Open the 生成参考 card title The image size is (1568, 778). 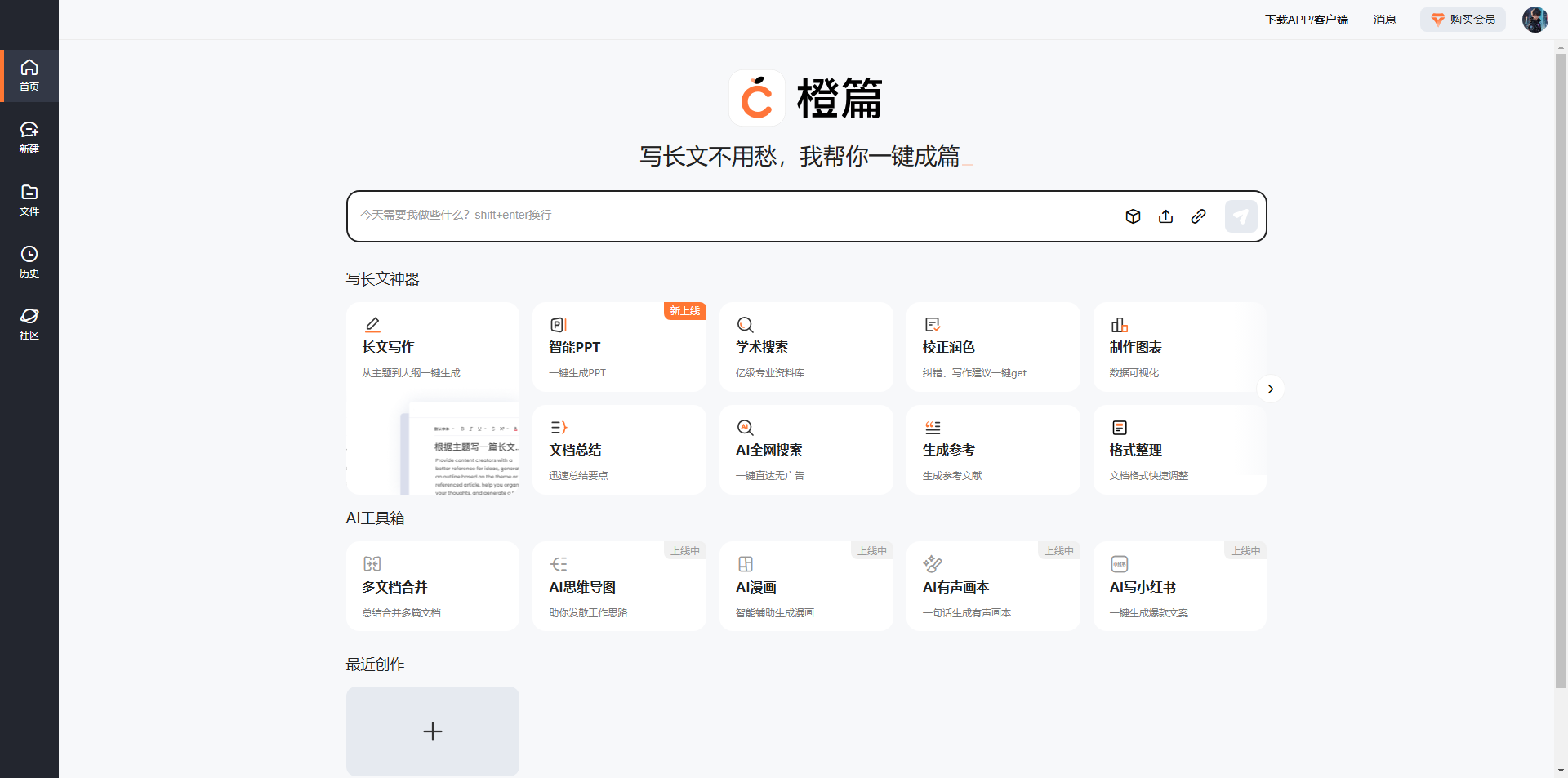click(948, 450)
